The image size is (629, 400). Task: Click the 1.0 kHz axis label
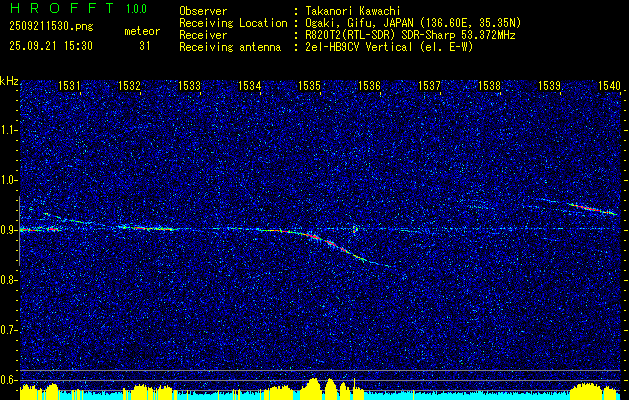point(8,180)
